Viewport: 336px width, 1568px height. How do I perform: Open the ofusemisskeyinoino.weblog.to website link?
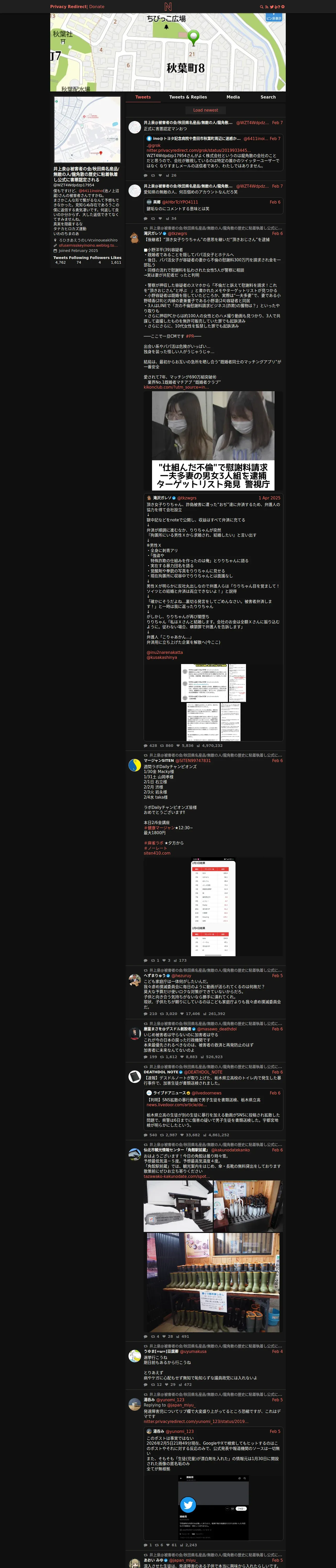click(88, 245)
